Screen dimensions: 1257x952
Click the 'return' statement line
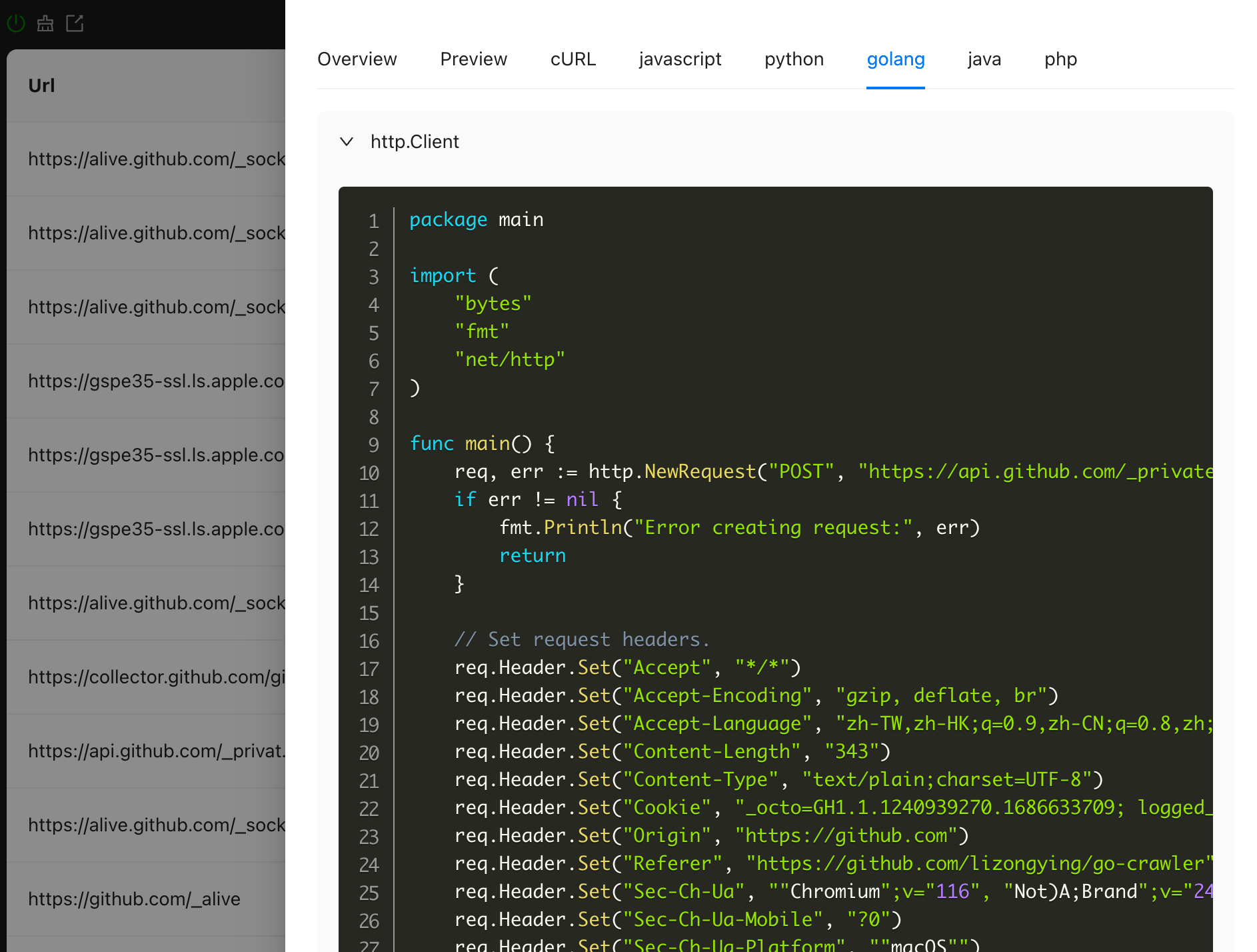click(533, 556)
